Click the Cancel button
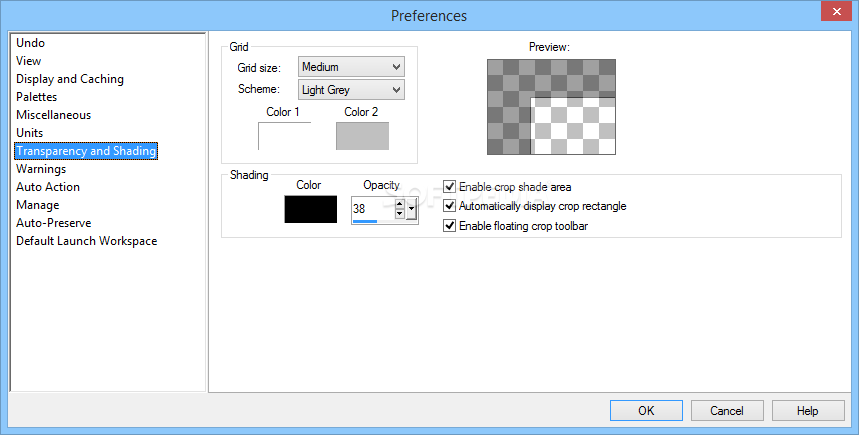Screen dimensions: 859x435 (x=727, y=410)
